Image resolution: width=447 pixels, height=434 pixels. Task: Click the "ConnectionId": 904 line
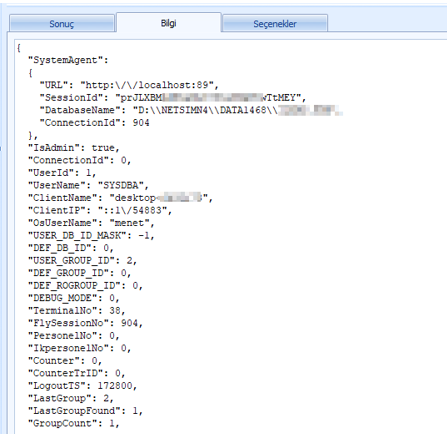[x=94, y=123]
